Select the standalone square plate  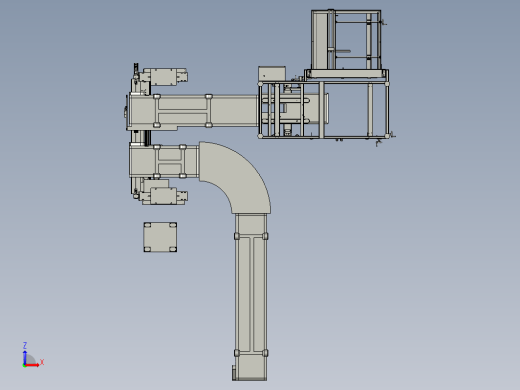click(x=160, y=237)
